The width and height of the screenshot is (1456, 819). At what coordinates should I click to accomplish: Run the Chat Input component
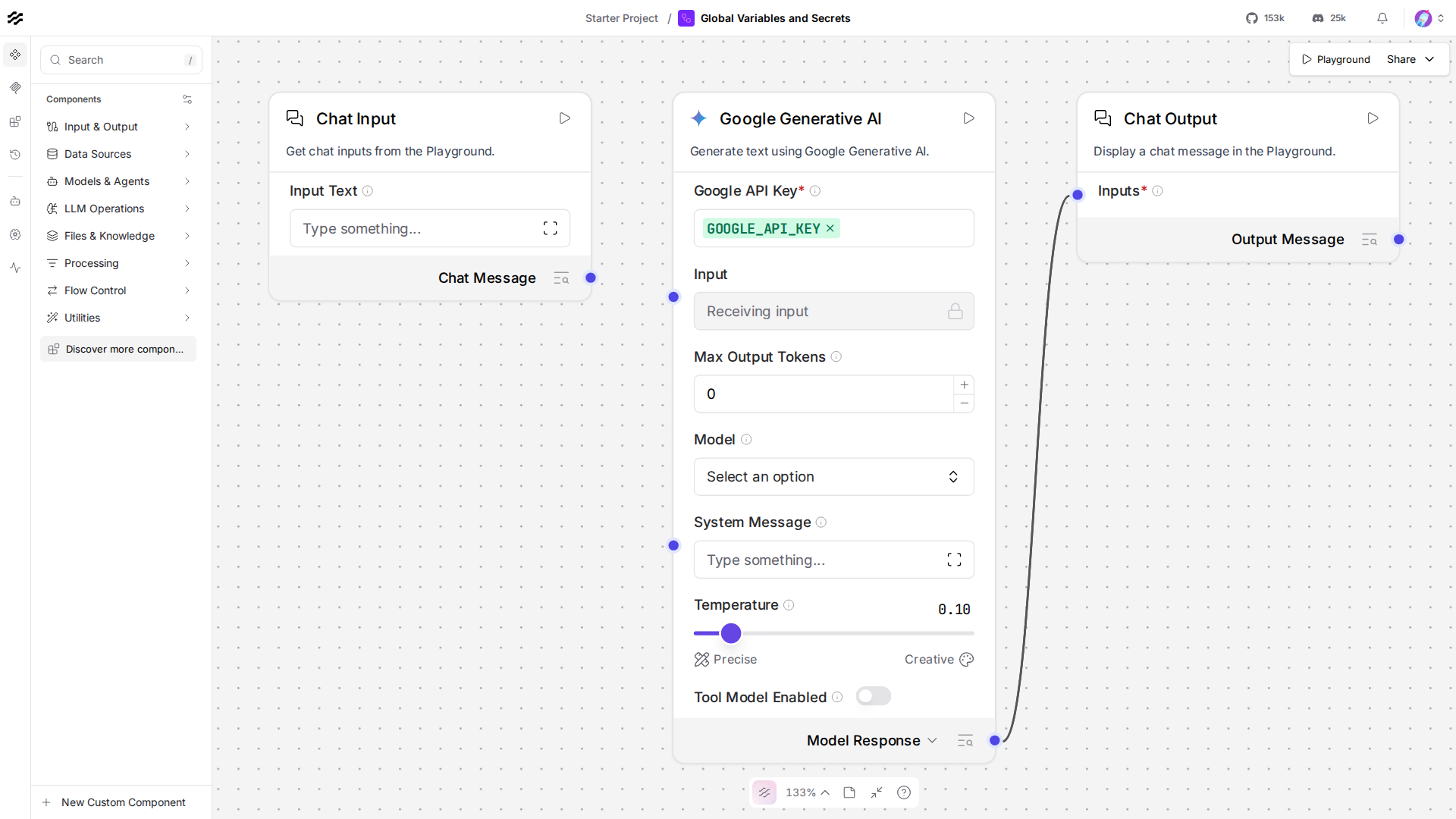(x=565, y=118)
